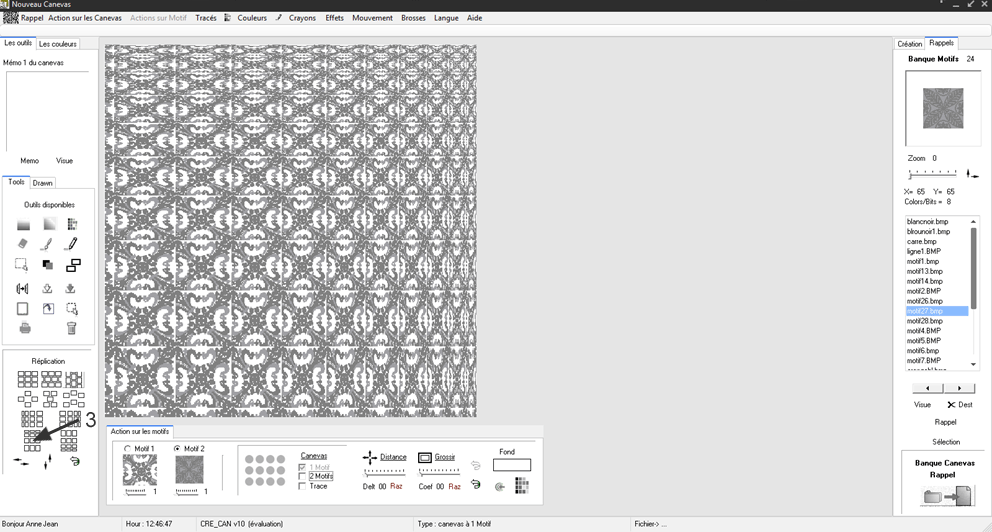Click the four-arrow Distance icon

coord(369,457)
